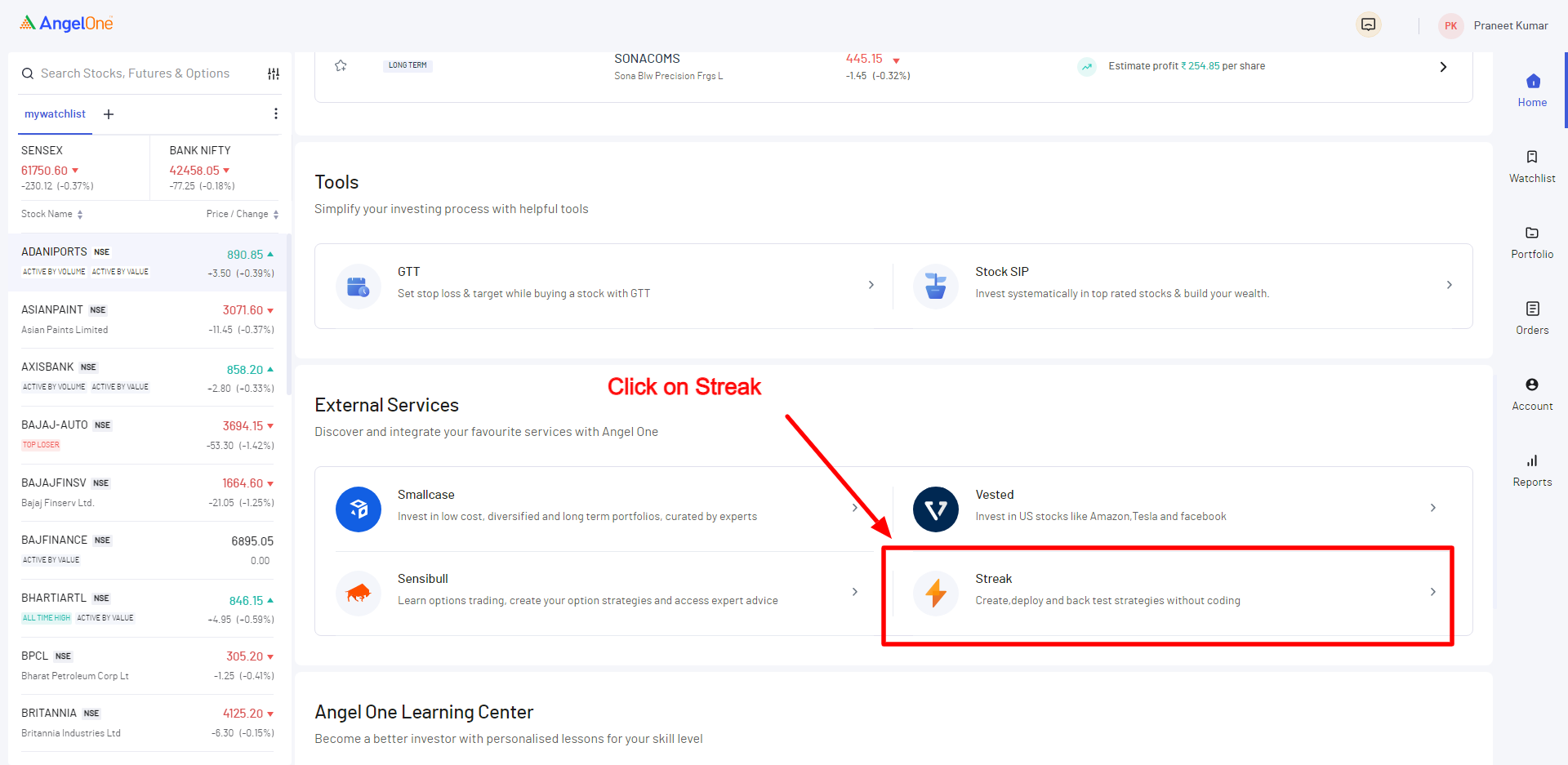
Task: Open the watchlist three-dot options menu
Action: tap(276, 114)
